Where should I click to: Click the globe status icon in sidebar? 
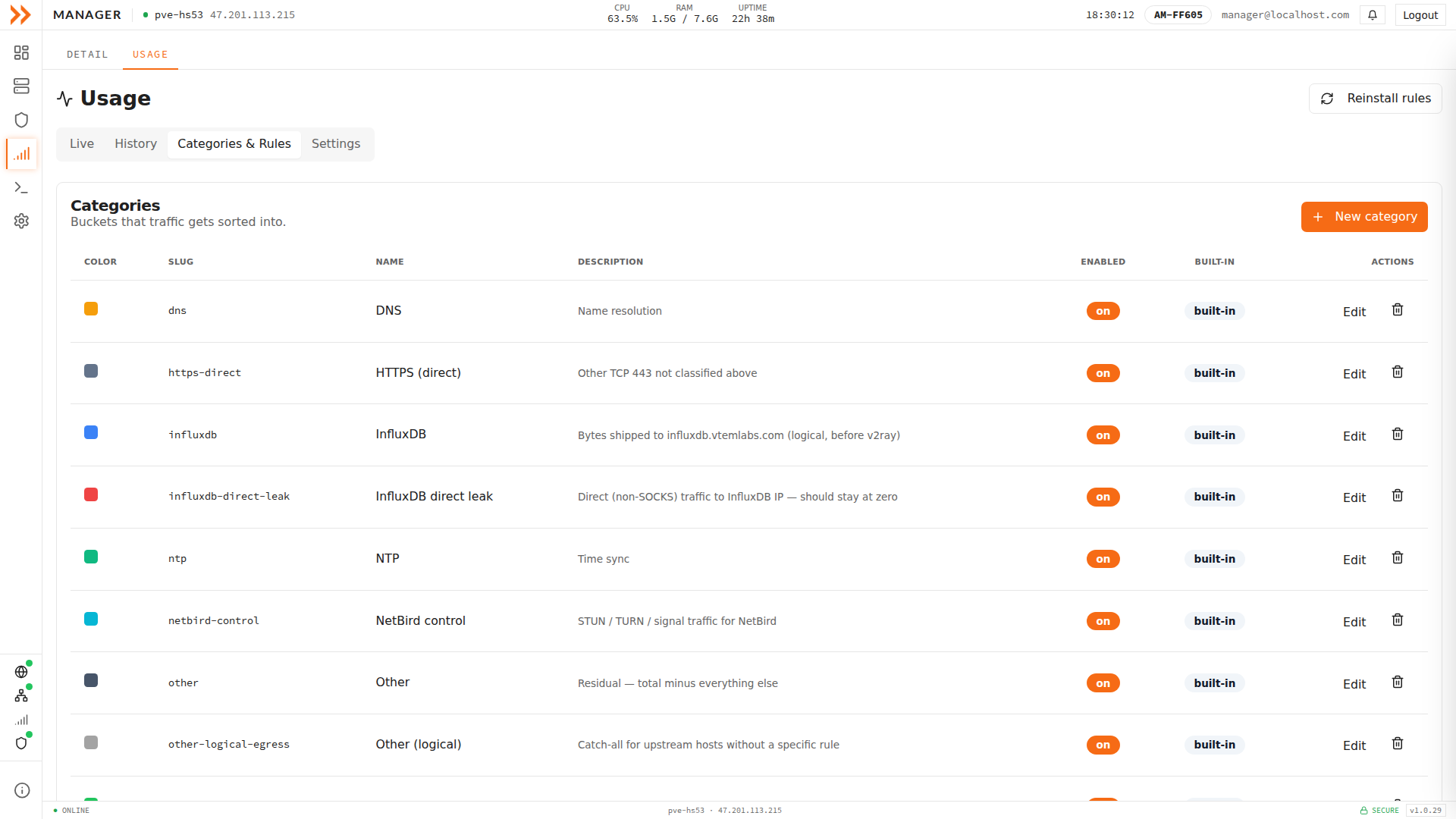(21, 672)
